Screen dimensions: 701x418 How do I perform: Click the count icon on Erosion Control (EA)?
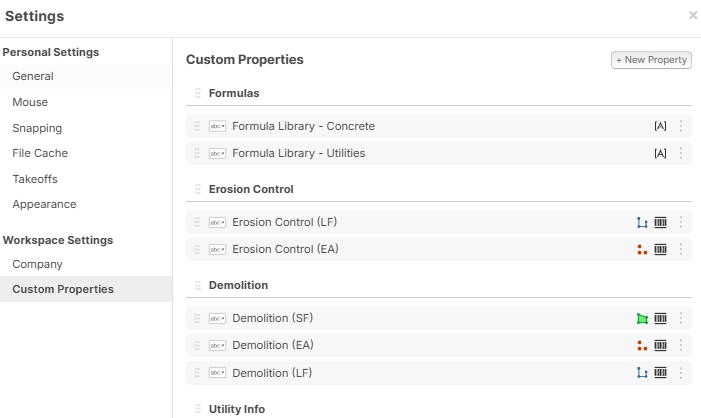point(643,249)
